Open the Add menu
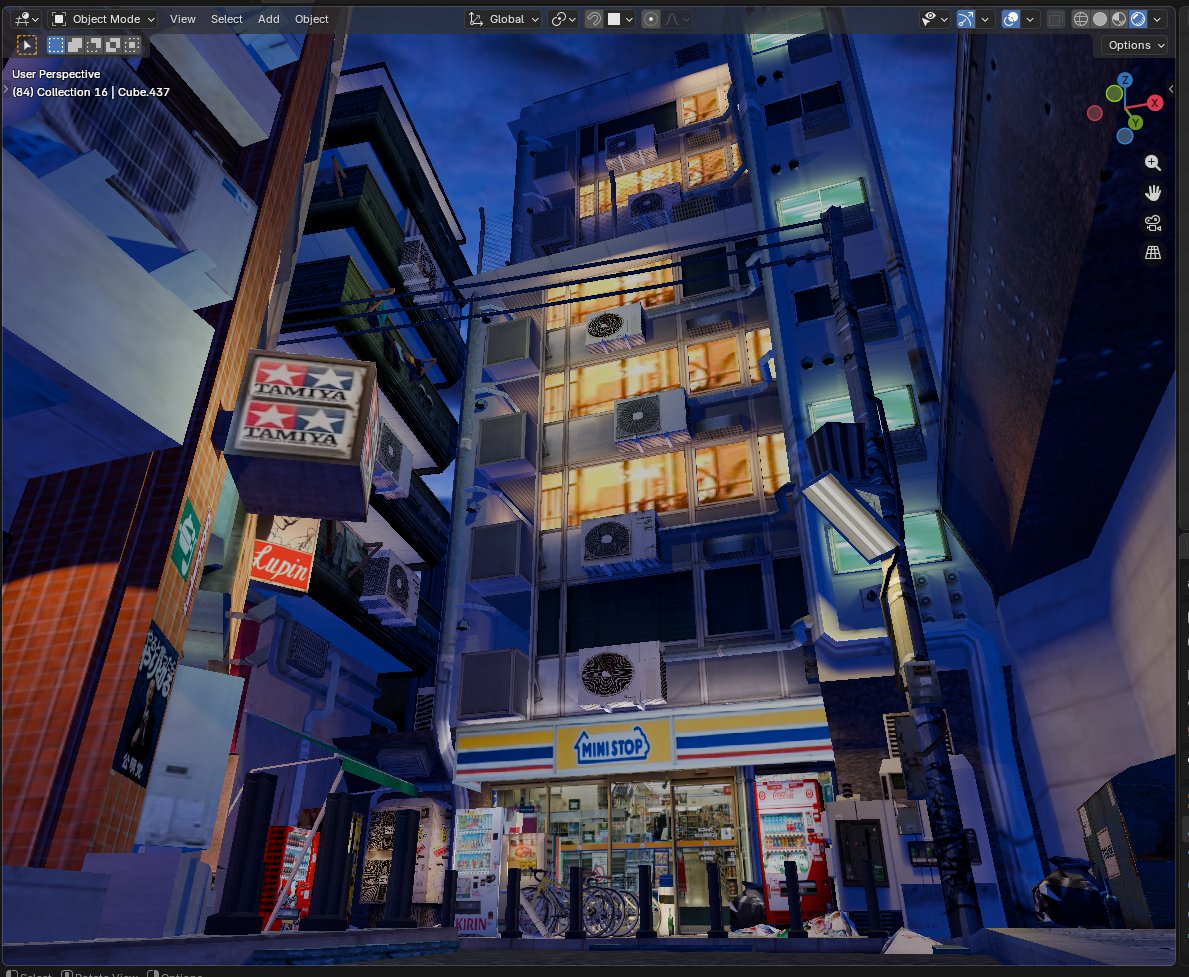The width and height of the screenshot is (1189, 977). tap(268, 19)
